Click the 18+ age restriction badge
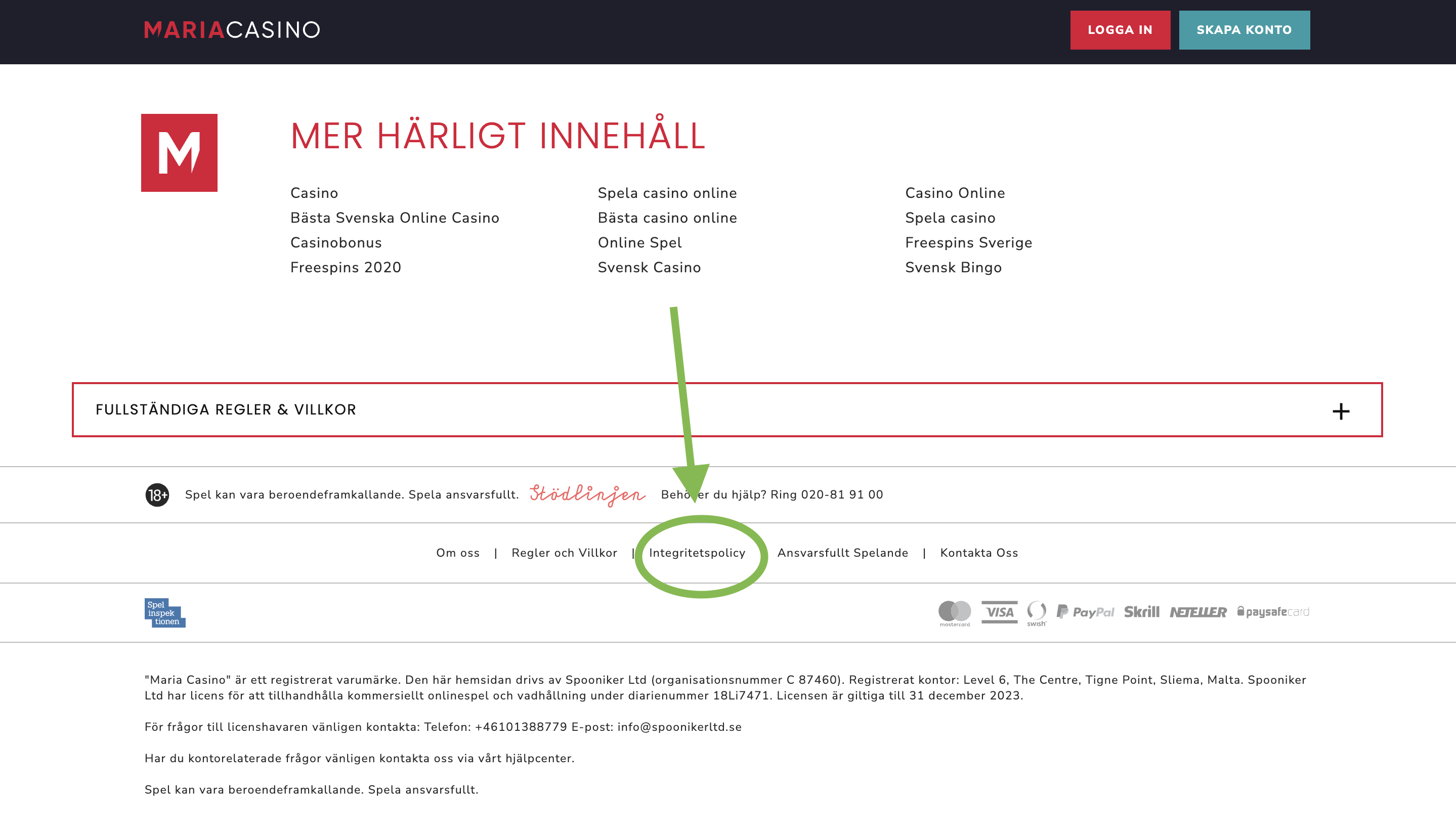Screen dimensions: 1456x827 click(x=157, y=494)
